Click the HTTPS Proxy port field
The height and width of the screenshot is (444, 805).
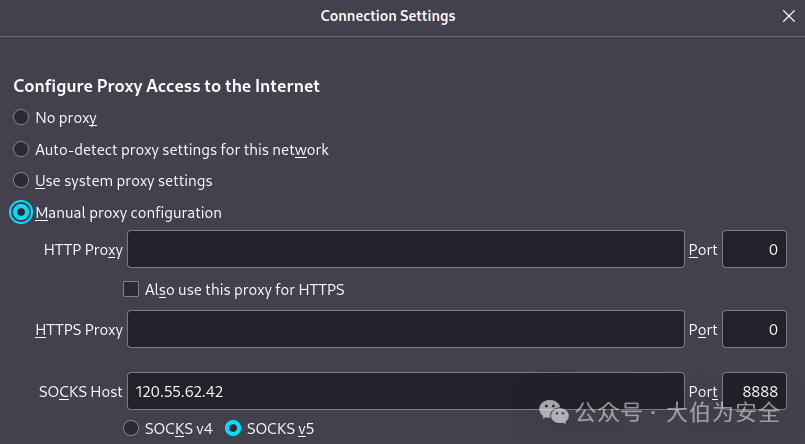pos(754,329)
